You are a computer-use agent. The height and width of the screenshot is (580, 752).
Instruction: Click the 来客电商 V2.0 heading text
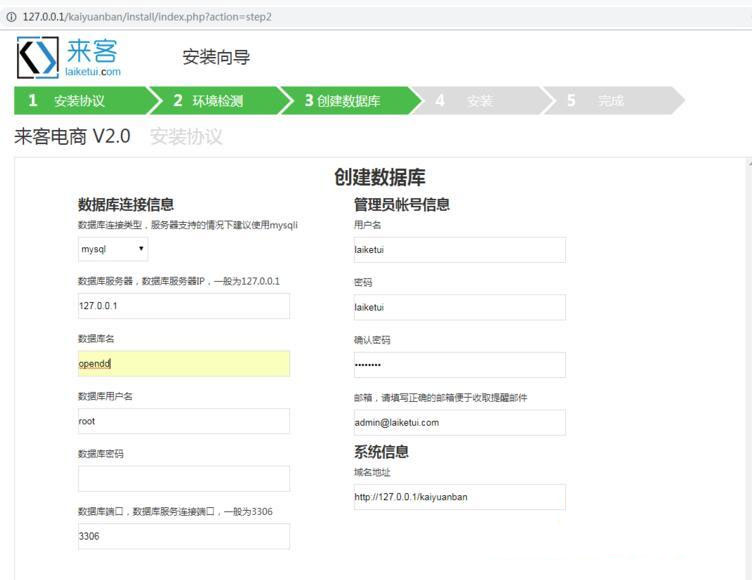(72, 137)
